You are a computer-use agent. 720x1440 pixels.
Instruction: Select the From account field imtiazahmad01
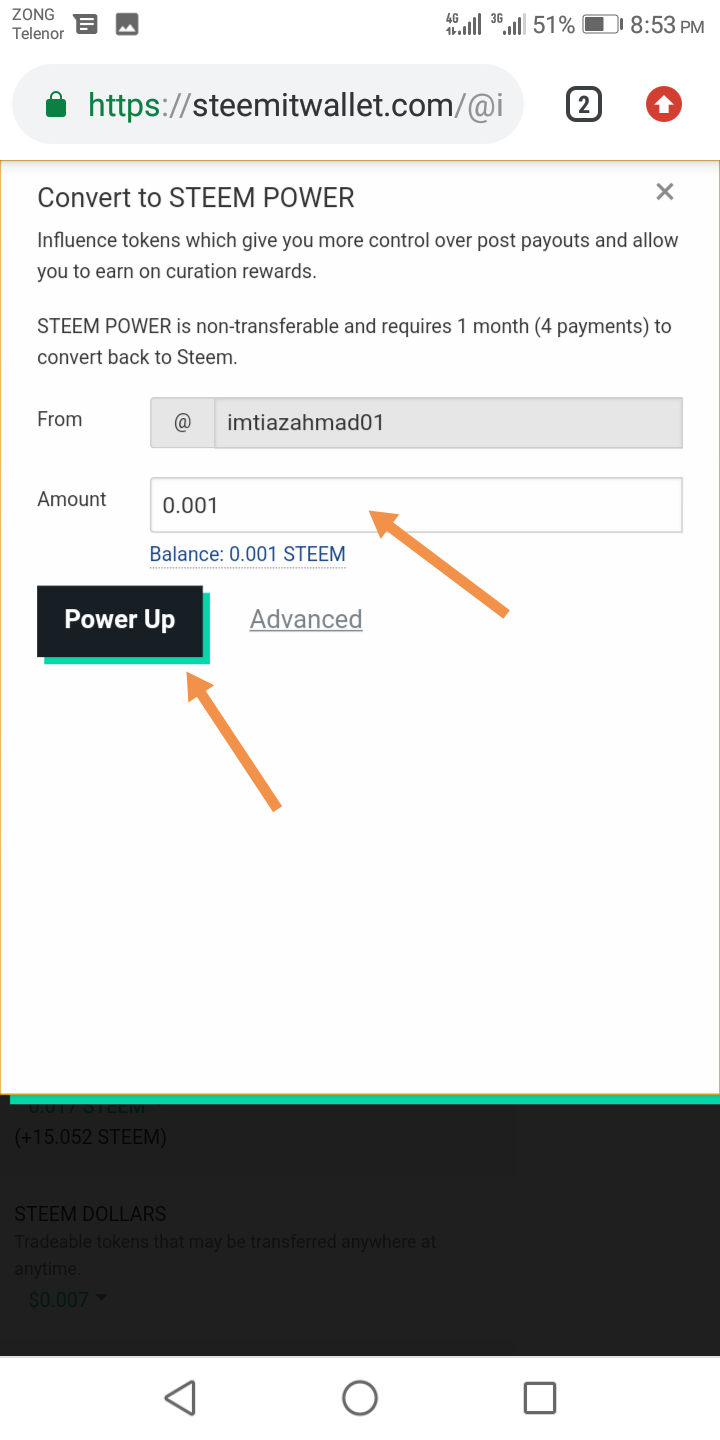tap(448, 423)
